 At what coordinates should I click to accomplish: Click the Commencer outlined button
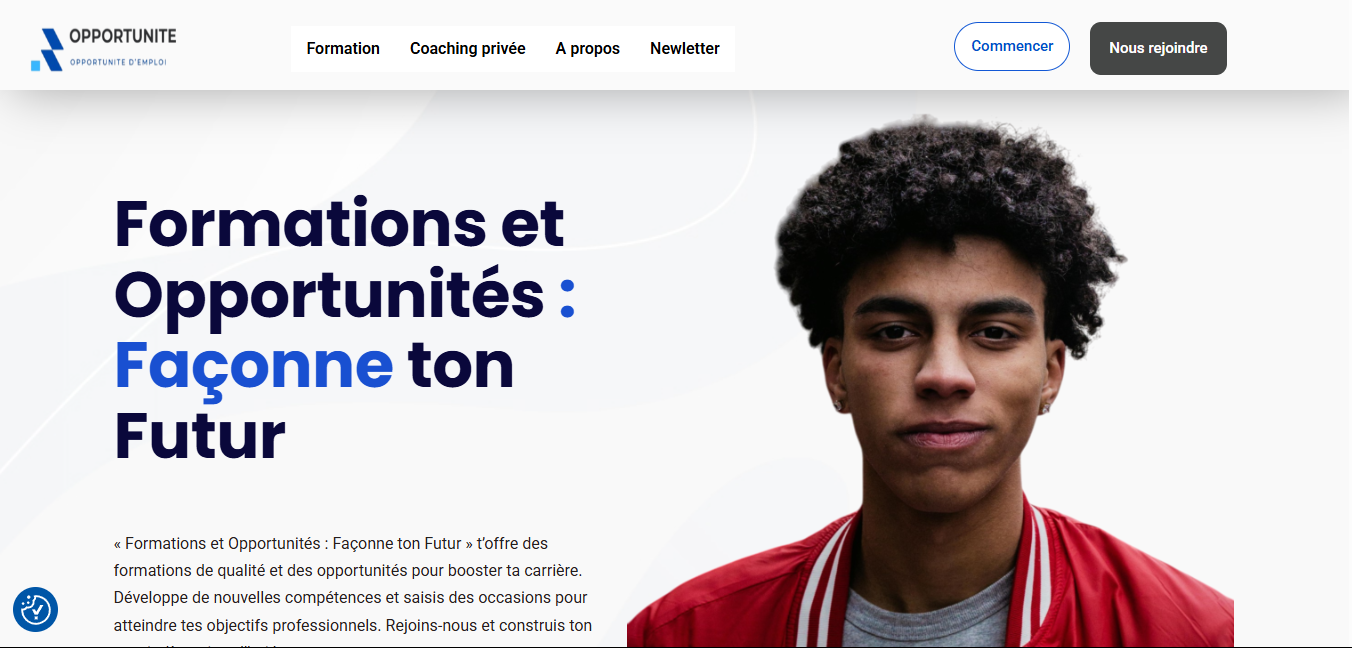(x=1012, y=46)
